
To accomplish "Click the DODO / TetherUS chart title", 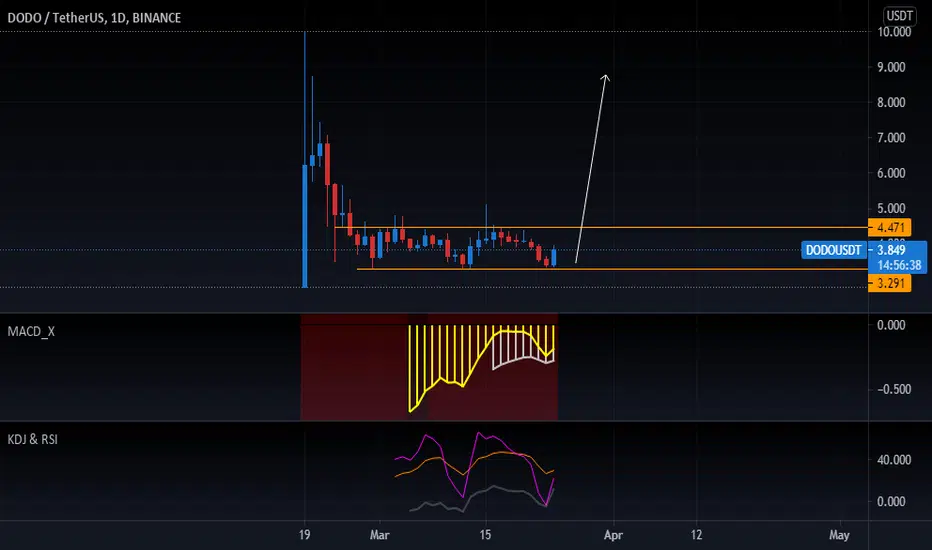I will click(x=94, y=18).
